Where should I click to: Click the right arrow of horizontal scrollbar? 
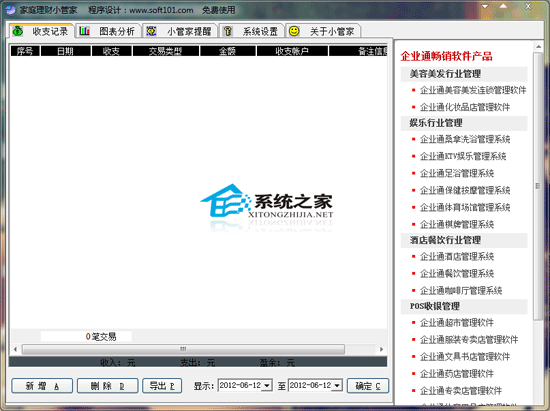[x=381, y=349]
